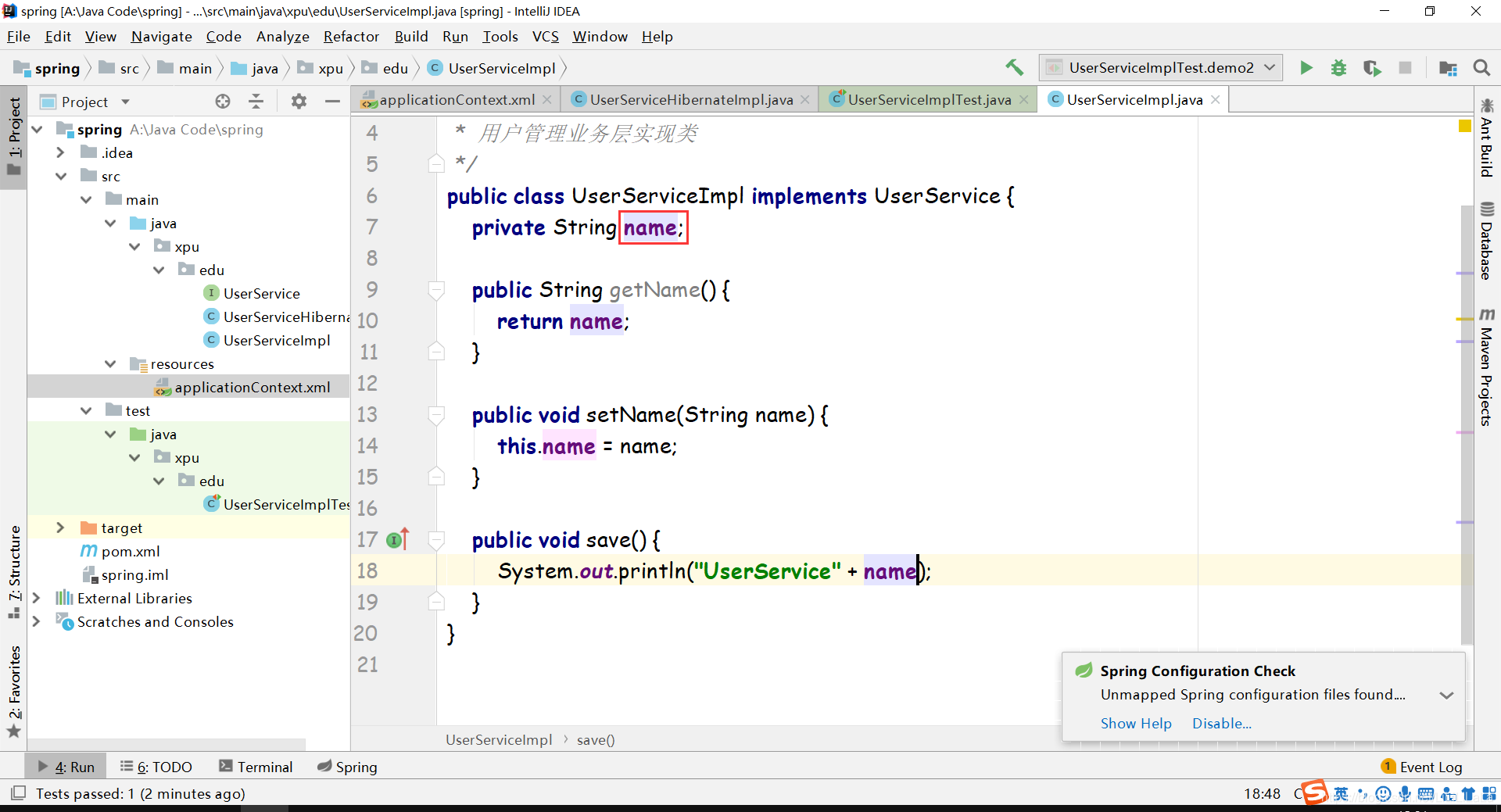
Task: Fold the setName method at line 13
Action: (x=436, y=415)
